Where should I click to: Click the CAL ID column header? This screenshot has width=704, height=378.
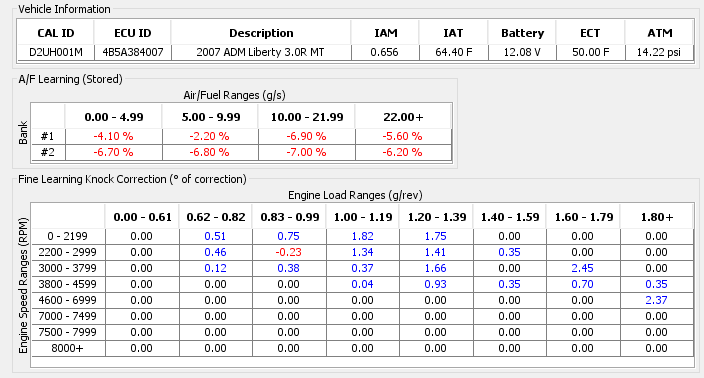(x=56, y=33)
